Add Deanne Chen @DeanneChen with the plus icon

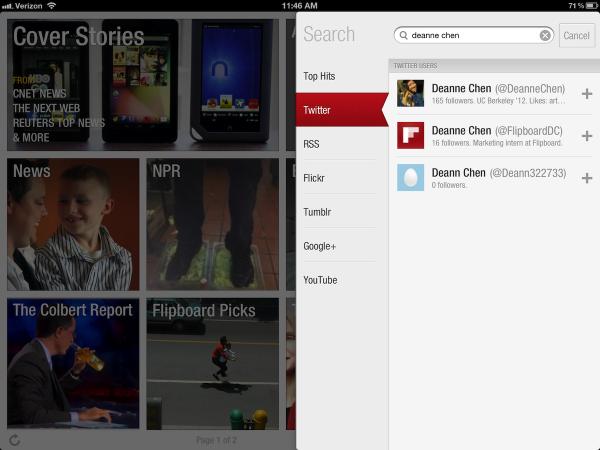pos(587,94)
